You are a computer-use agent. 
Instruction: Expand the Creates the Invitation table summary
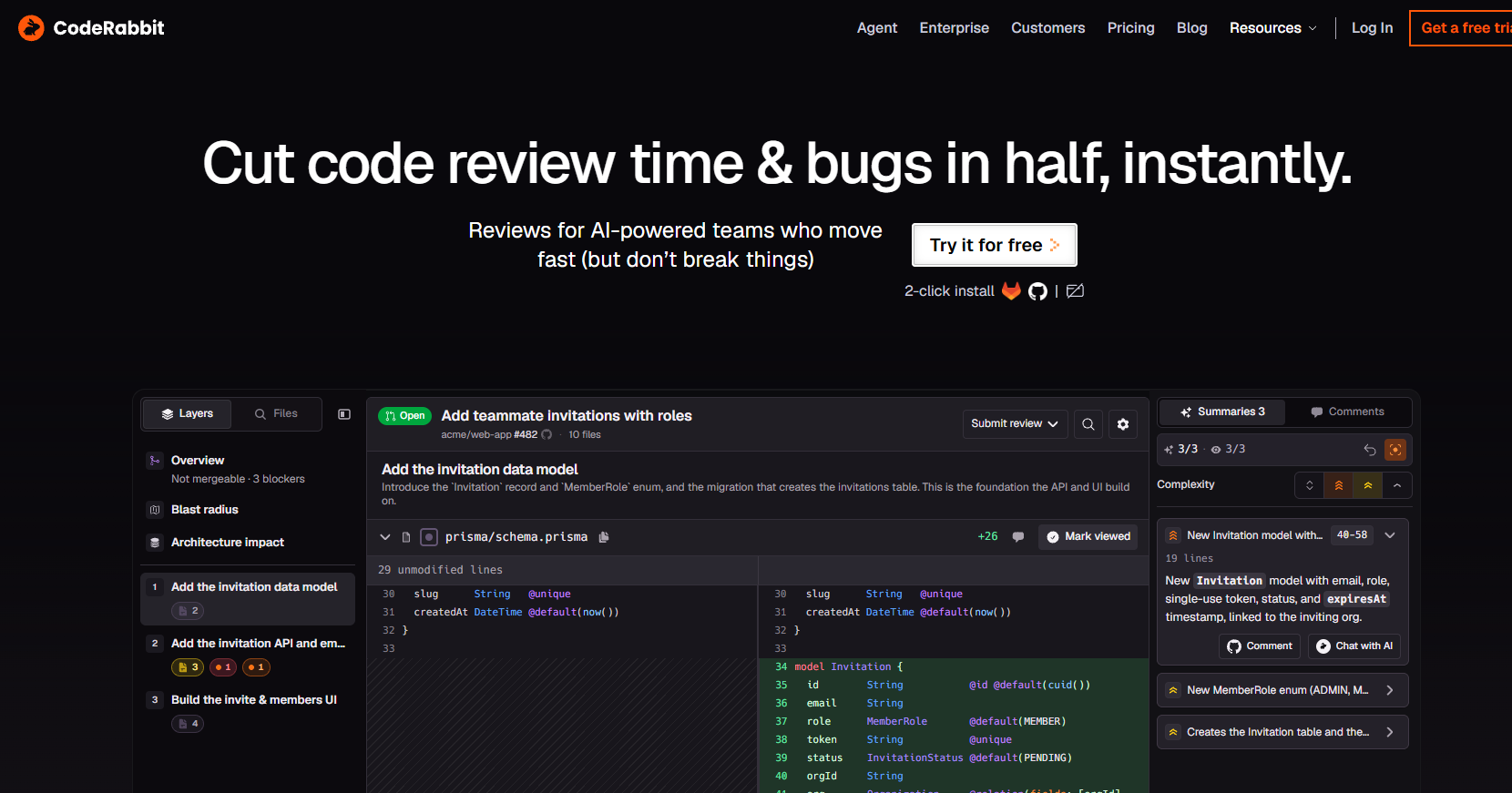tap(1390, 732)
